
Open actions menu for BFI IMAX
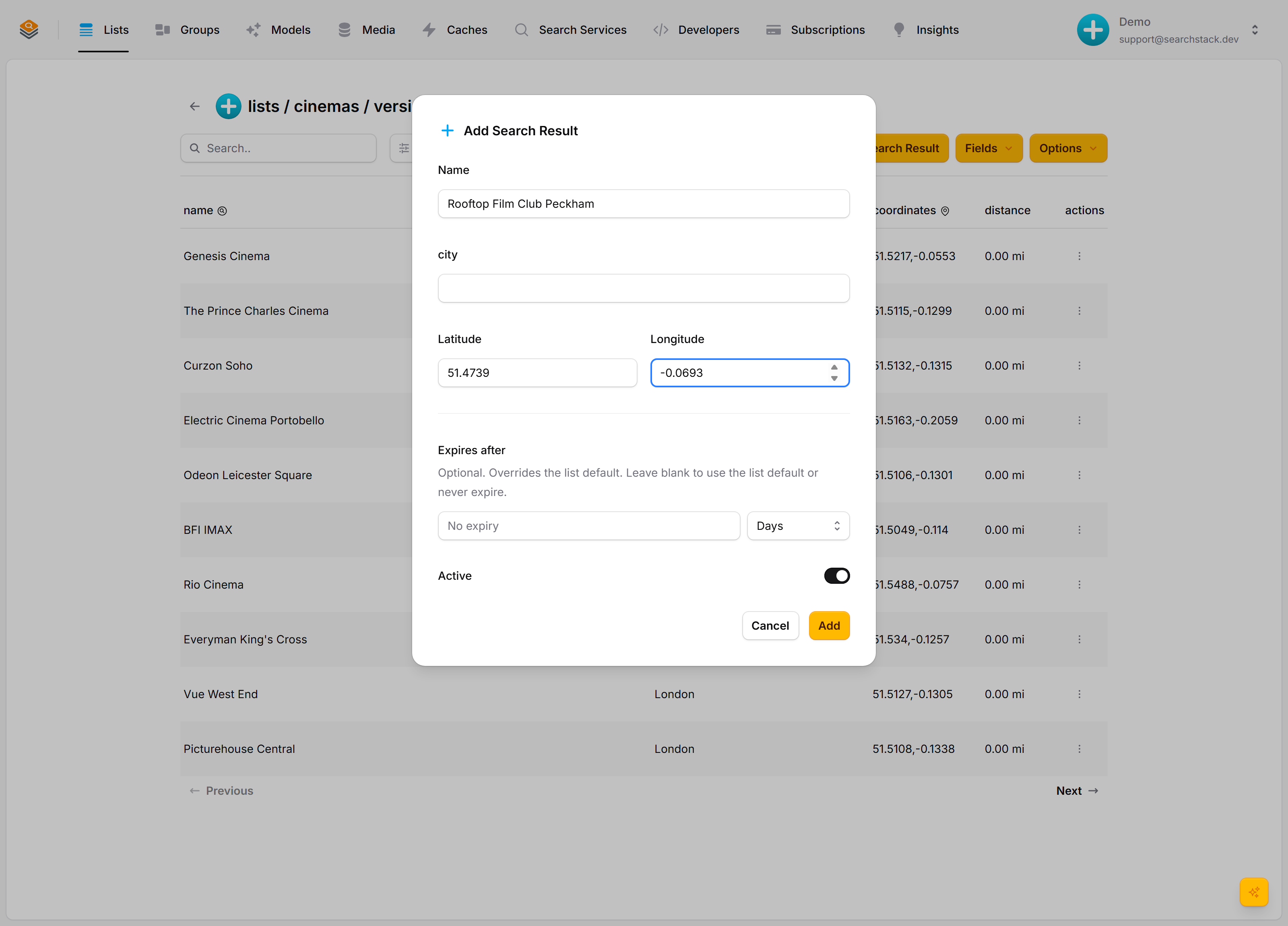(x=1079, y=530)
